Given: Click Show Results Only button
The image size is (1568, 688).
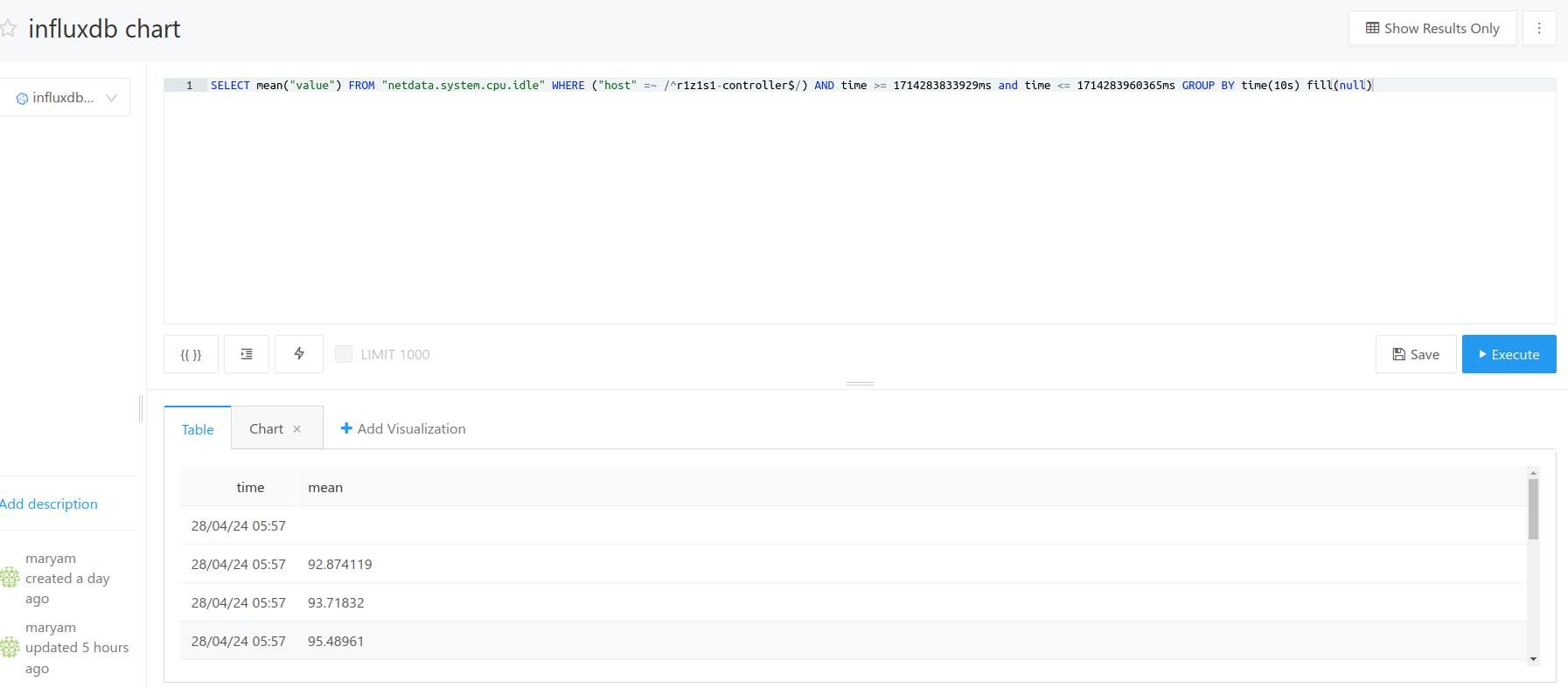Looking at the screenshot, I should tap(1432, 28).
